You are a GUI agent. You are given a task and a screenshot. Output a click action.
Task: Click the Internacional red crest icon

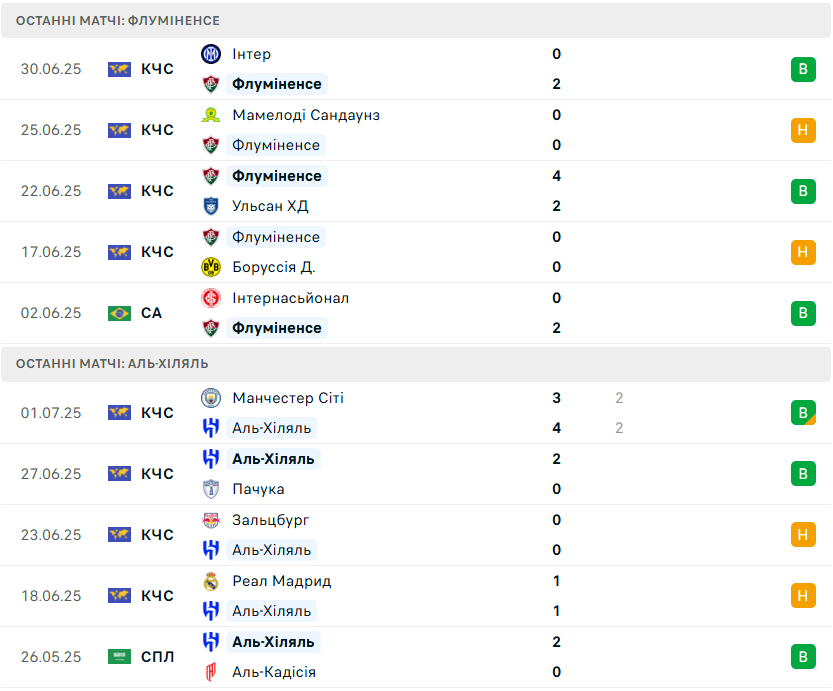[211, 298]
